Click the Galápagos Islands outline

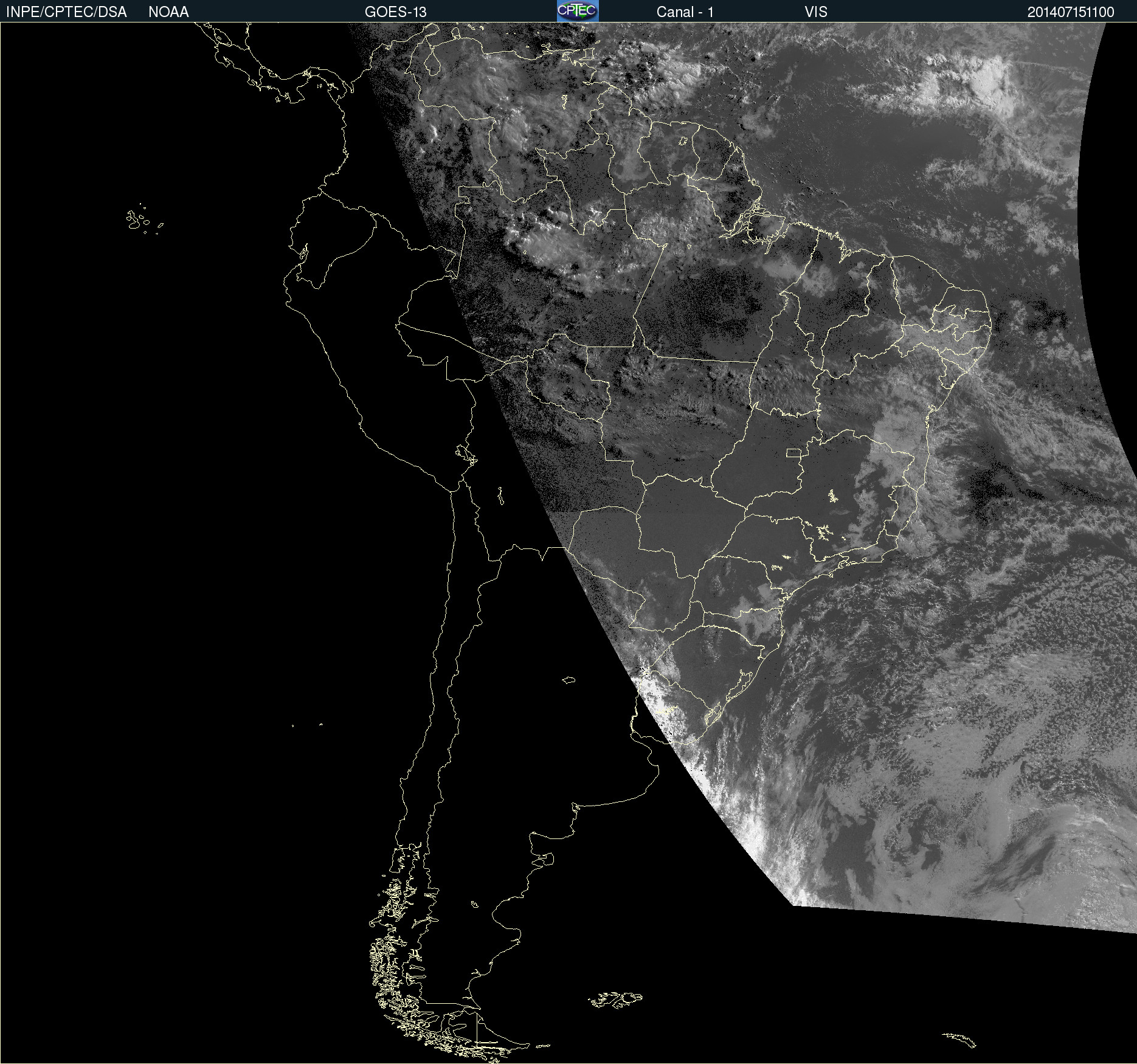(136, 220)
